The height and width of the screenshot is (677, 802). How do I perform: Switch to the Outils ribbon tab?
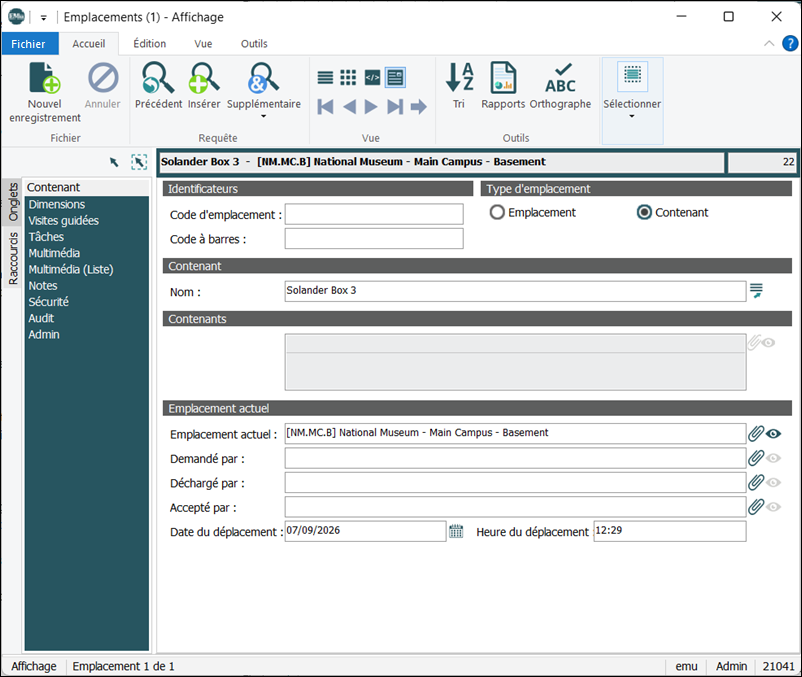pyautogui.click(x=254, y=43)
